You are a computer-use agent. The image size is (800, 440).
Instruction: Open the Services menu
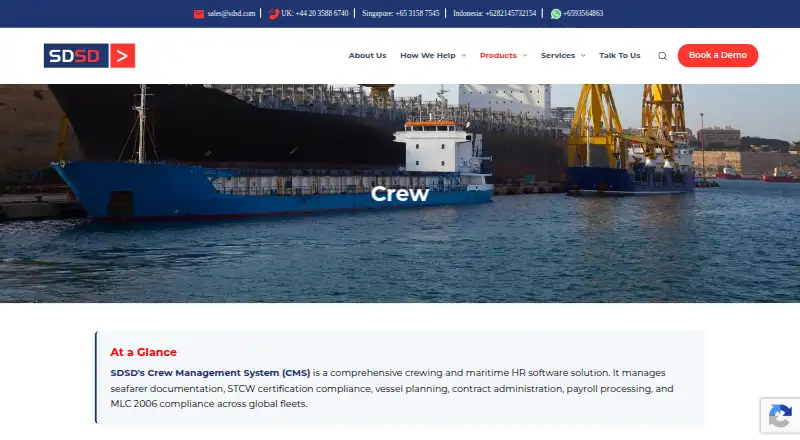coord(558,56)
